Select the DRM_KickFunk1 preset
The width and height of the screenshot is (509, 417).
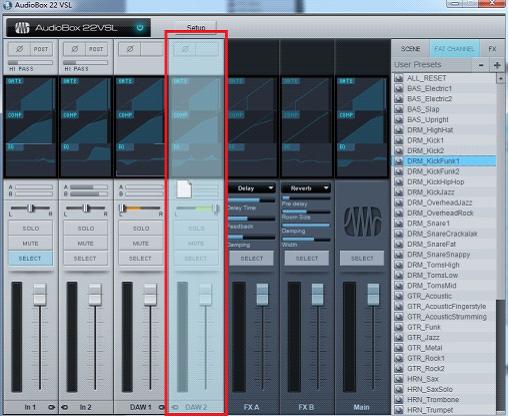click(x=445, y=161)
